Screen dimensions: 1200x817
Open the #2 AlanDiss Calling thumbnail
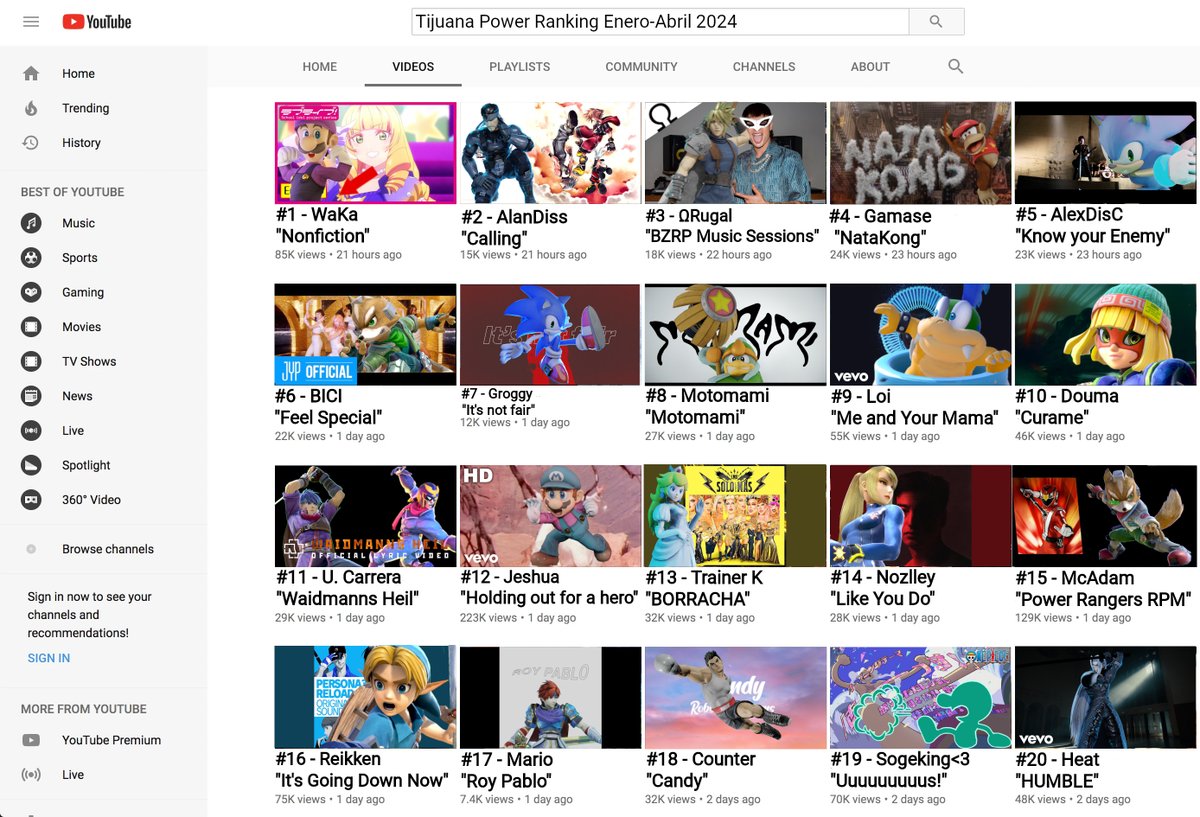[x=549, y=152]
